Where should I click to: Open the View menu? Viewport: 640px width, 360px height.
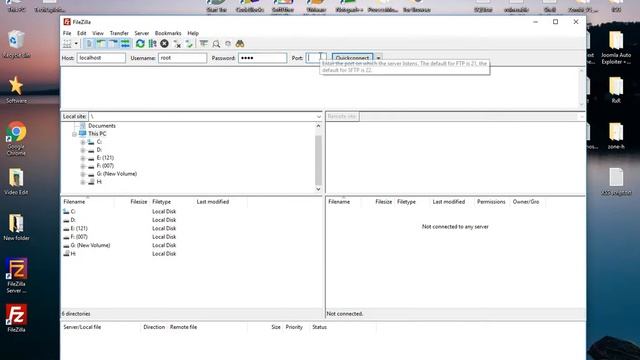point(98,33)
